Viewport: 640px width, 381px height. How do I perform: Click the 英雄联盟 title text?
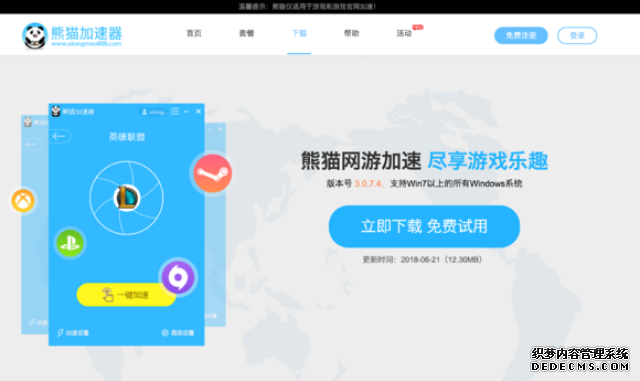click(x=127, y=137)
